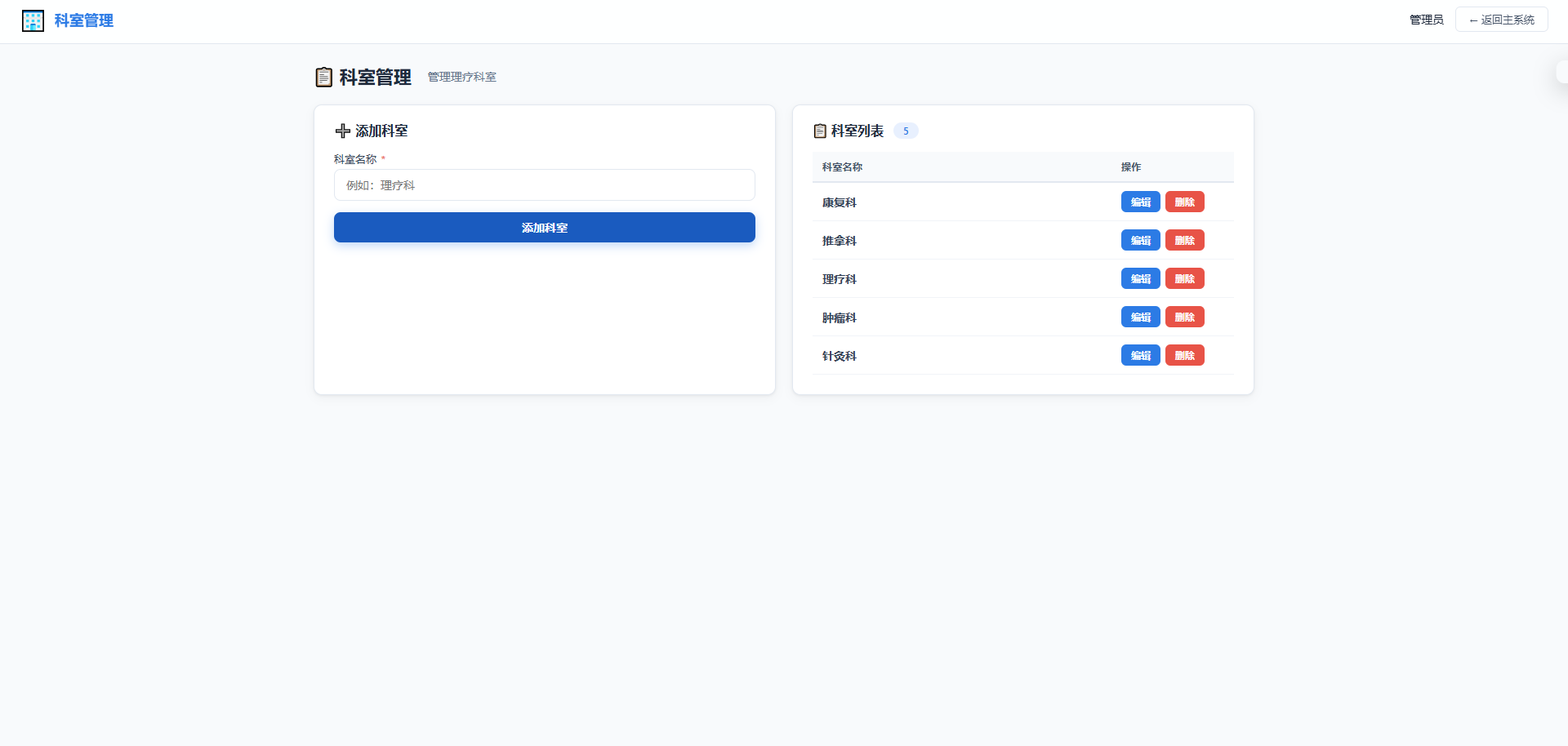Delete the 推拿科 department
This screenshot has width=1568, height=746.
click(1185, 241)
